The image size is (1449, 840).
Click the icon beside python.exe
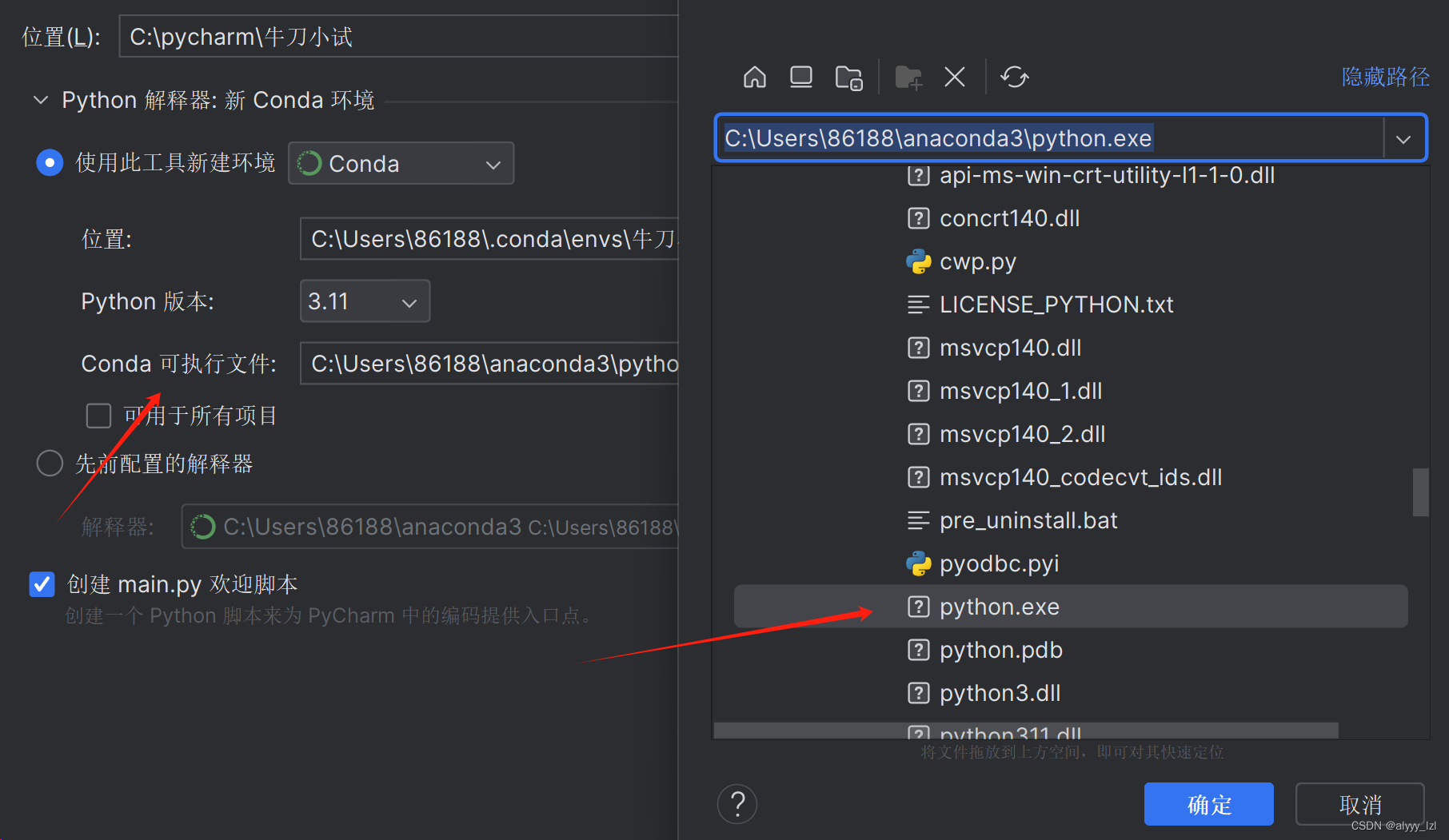pos(919,607)
